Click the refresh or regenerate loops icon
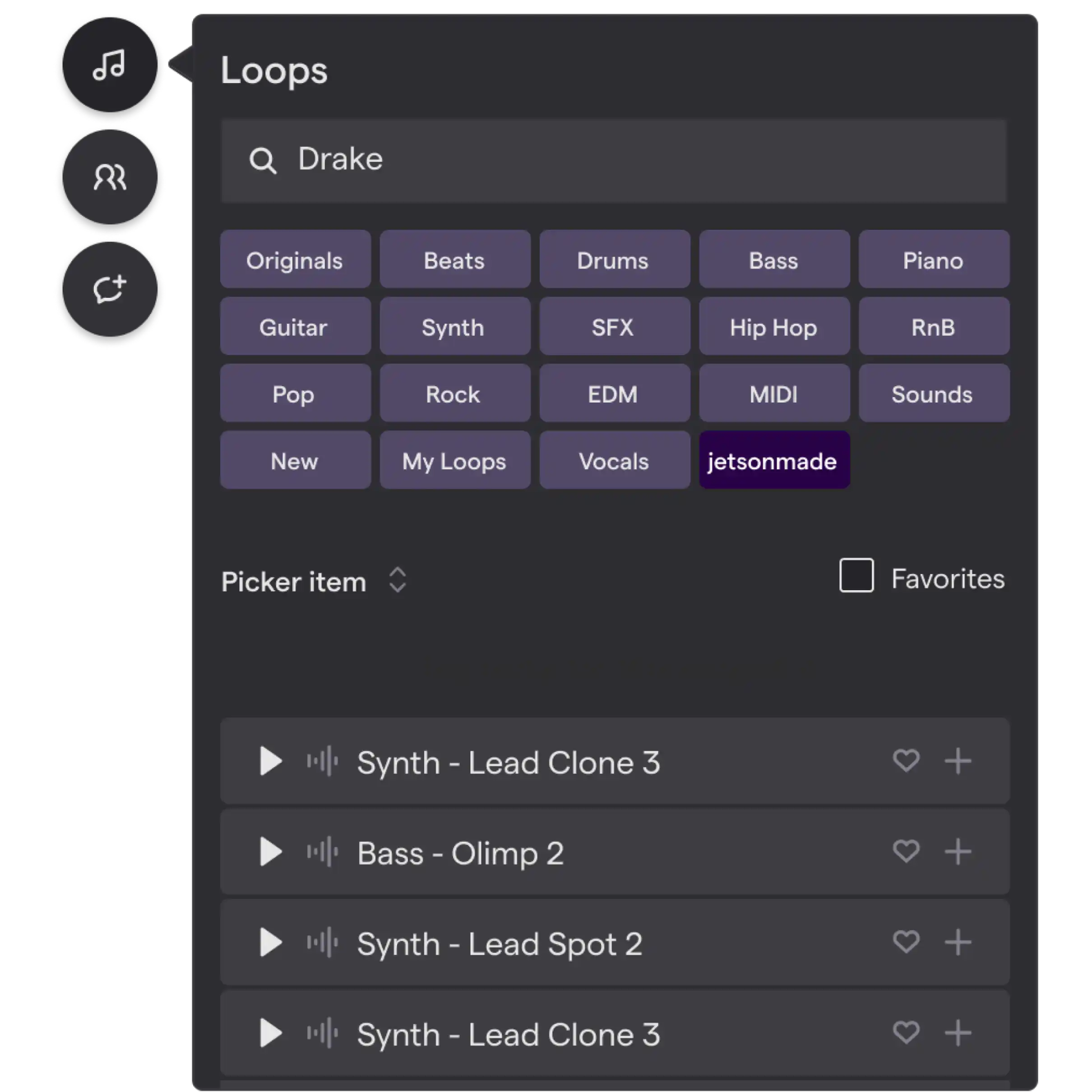The height and width of the screenshot is (1092, 1092). 110,291
